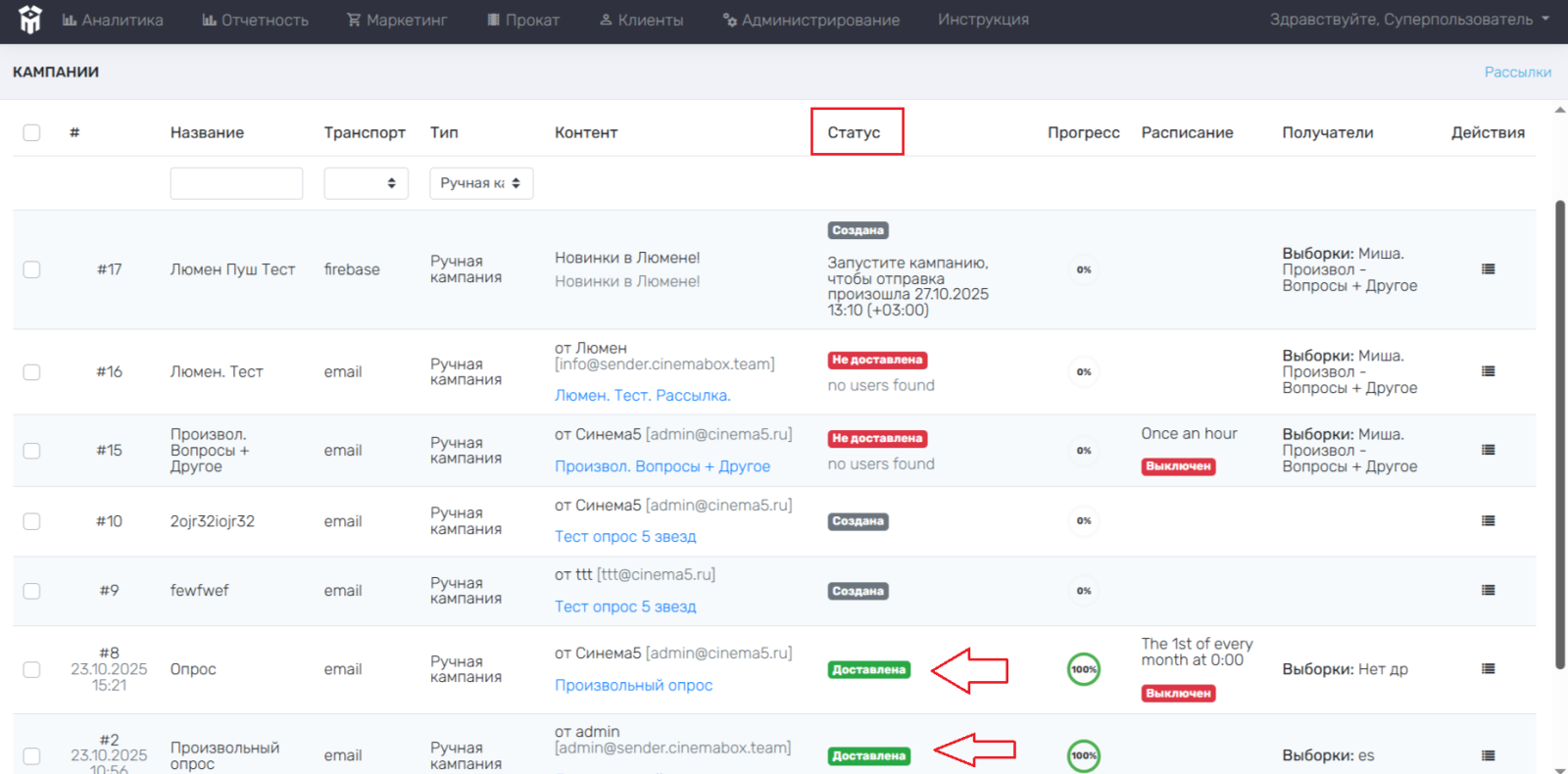The image size is (1568, 774).
Task: Click actions list icon for fewfwef campaign
Action: [1488, 591]
